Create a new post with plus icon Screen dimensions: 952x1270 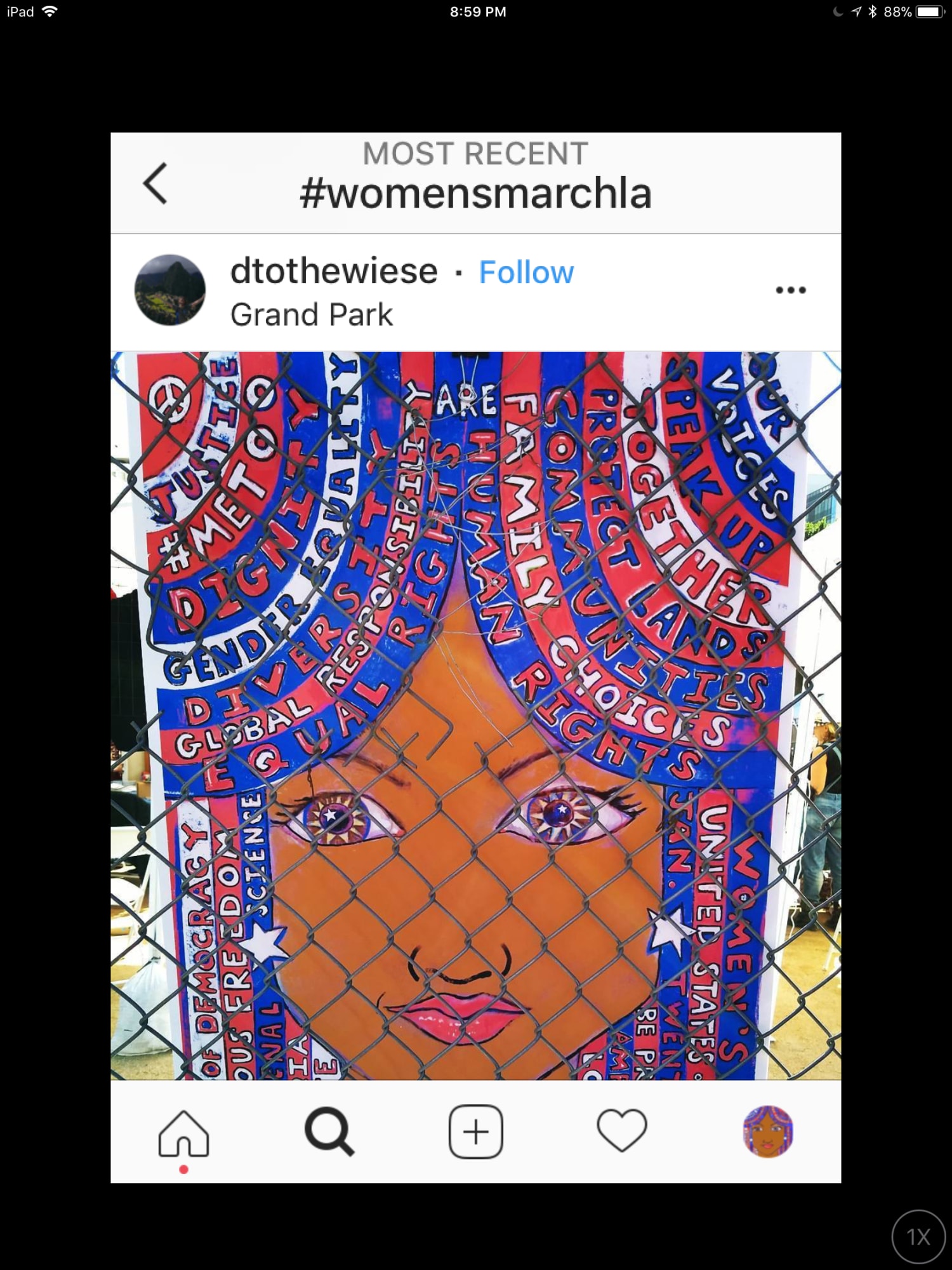(476, 1132)
